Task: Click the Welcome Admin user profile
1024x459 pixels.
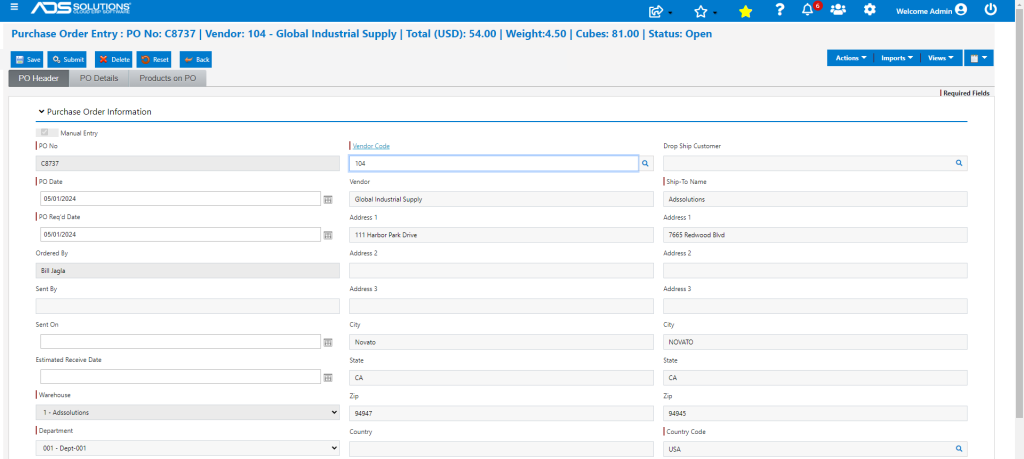Action: pyautogui.click(x=931, y=10)
